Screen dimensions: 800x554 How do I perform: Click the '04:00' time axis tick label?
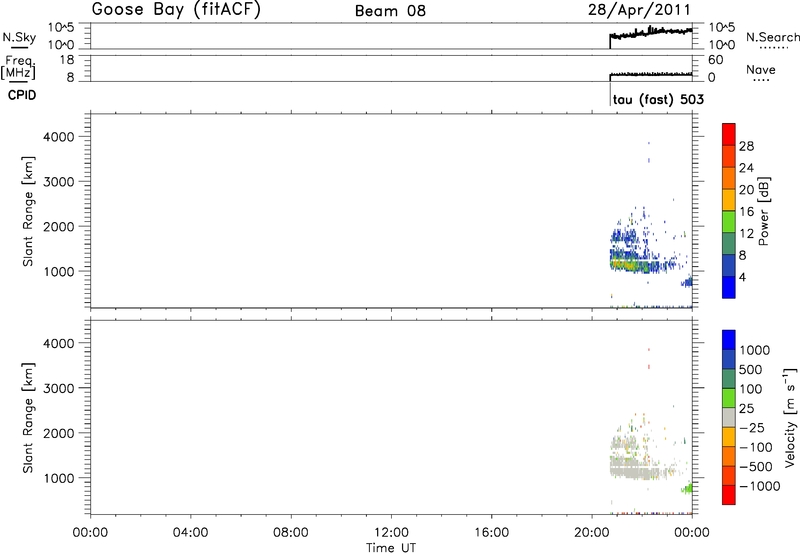coord(191,533)
